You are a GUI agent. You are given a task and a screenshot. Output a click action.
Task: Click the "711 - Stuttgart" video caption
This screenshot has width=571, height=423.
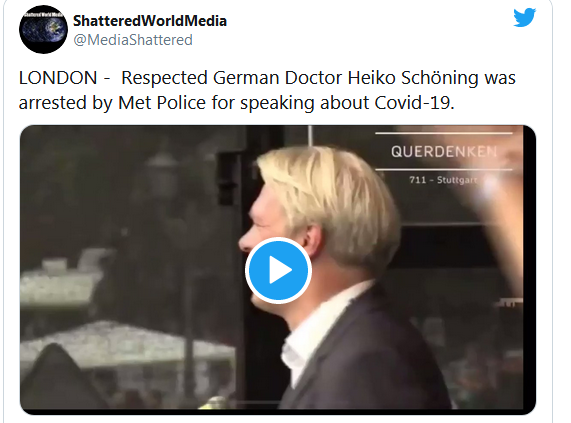point(443,180)
